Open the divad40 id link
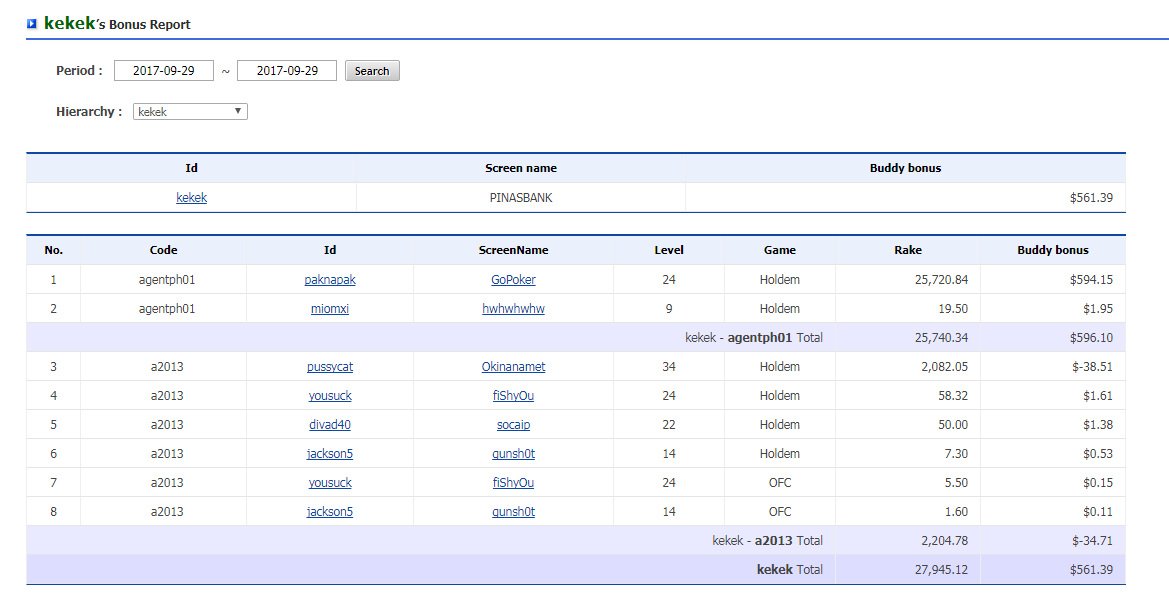The image size is (1169, 615). [330, 425]
